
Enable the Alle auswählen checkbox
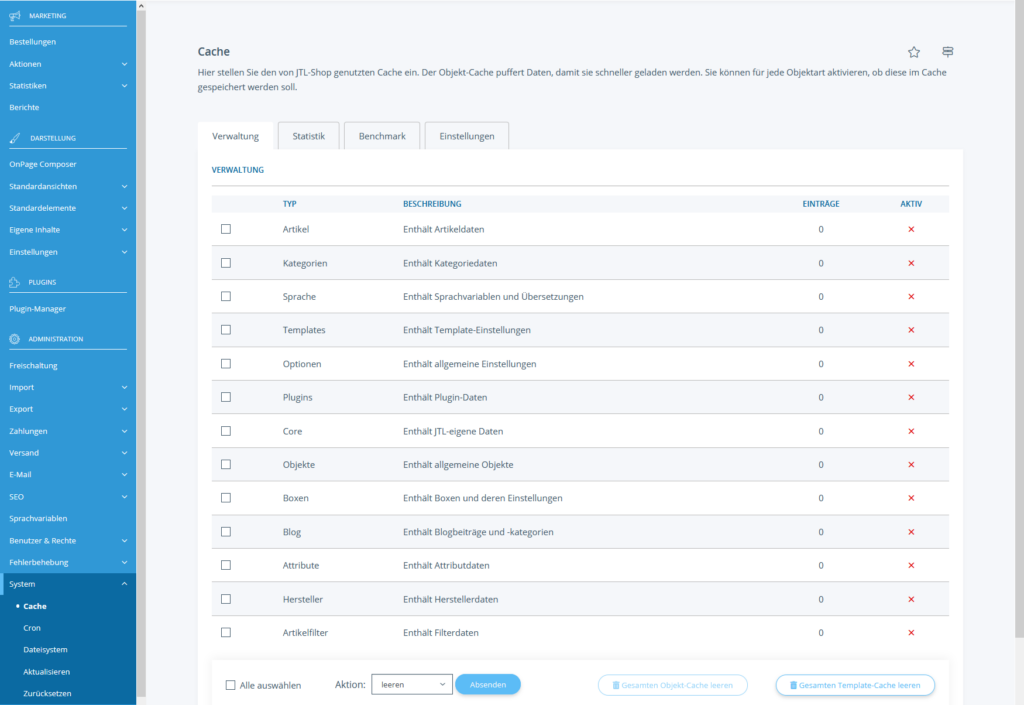pyautogui.click(x=231, y=685)
